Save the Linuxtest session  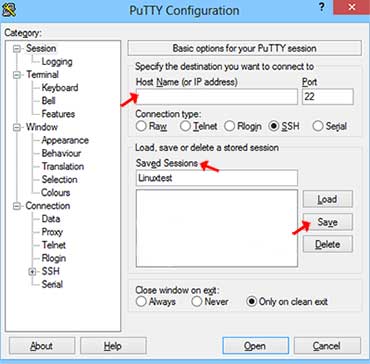click(x=328, y=222)
